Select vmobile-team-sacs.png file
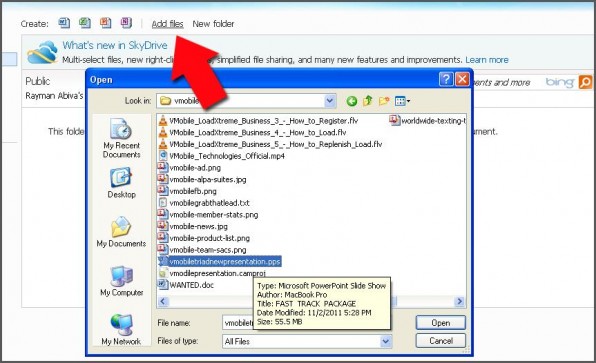This screenshot has height=363, width=596. pos(202,250)
